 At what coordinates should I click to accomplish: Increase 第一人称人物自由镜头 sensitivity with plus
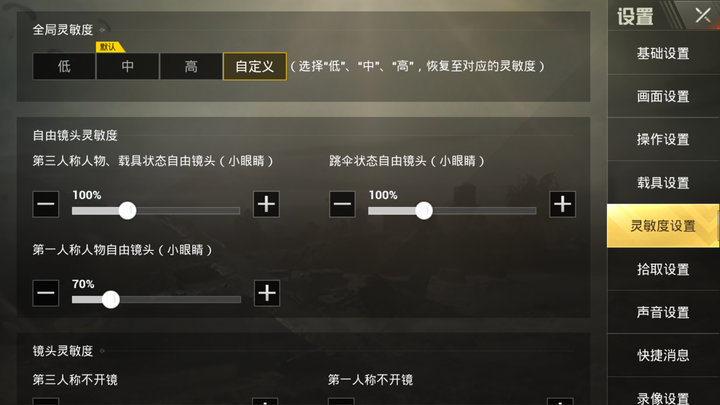pos(267,293)
